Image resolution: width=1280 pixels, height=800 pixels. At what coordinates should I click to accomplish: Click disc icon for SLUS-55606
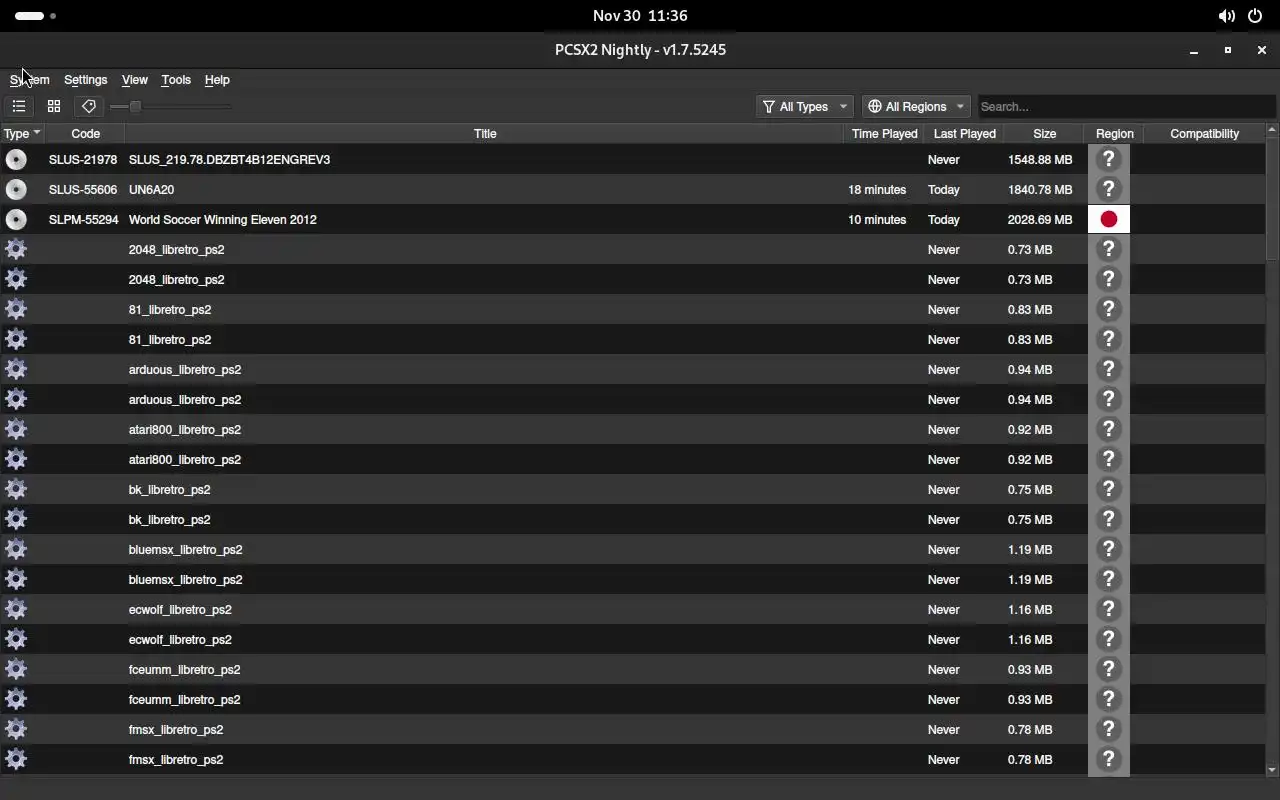coord(16,189)
